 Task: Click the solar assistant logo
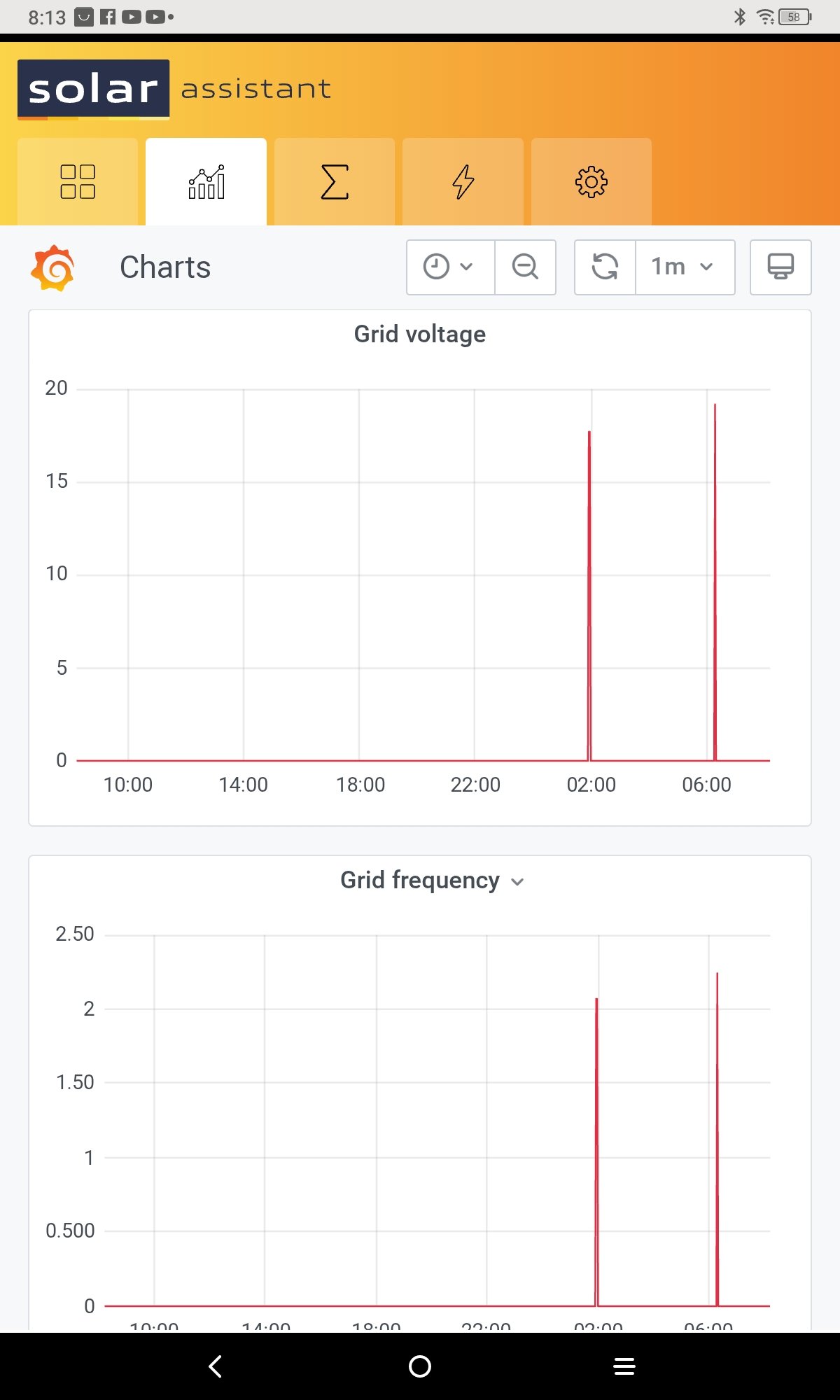pos(175,90)
